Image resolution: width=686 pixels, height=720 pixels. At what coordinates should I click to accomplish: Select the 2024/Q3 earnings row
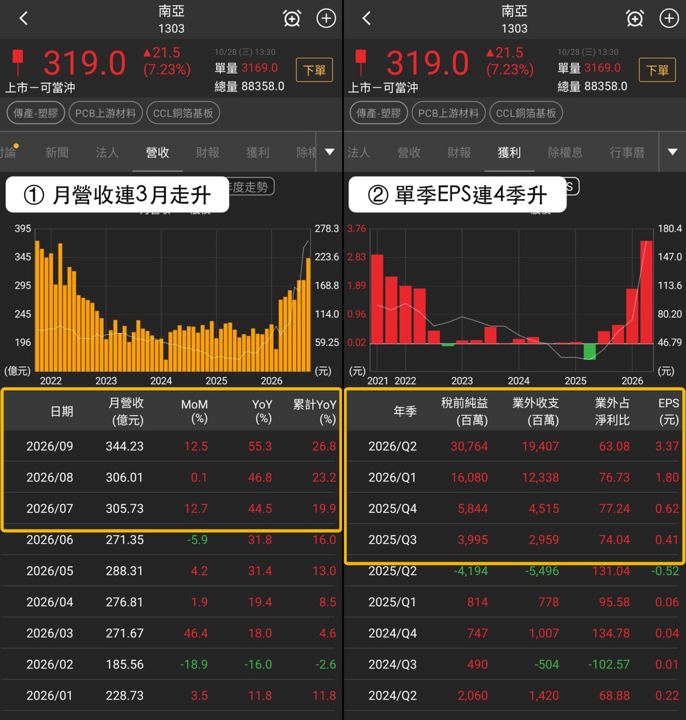tap(514, 664)
